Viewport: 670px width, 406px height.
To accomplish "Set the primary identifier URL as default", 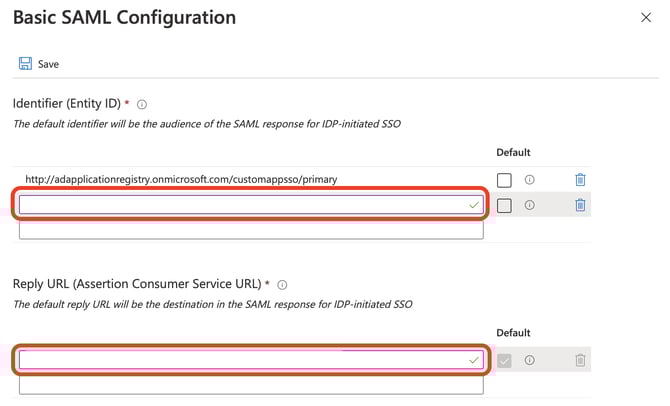I will [x=504, y=180].
